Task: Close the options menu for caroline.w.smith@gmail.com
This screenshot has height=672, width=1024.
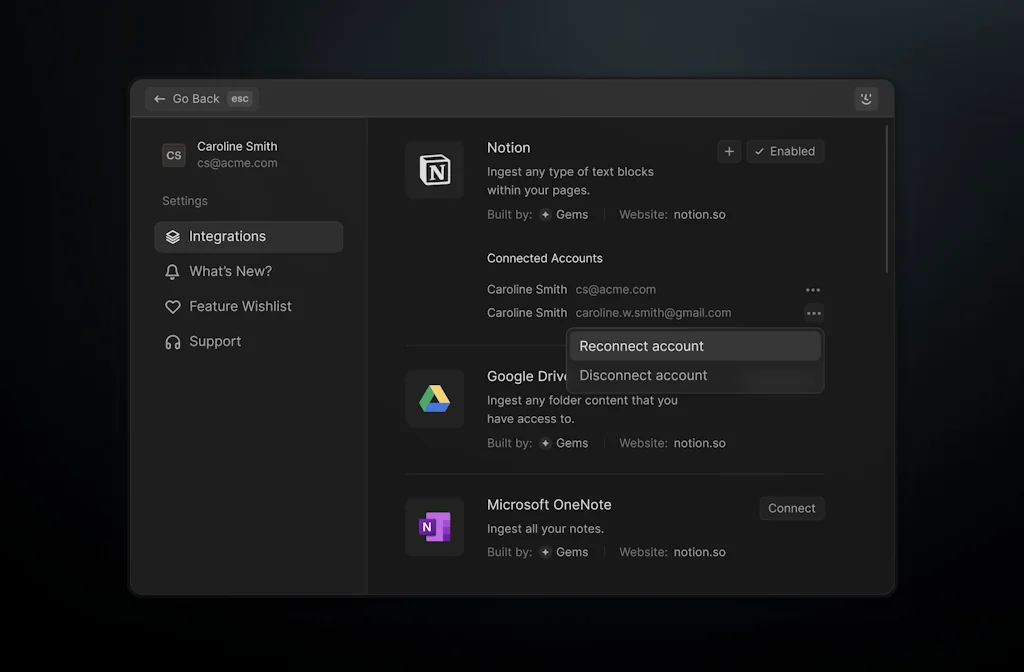Action: coord(813,313)
